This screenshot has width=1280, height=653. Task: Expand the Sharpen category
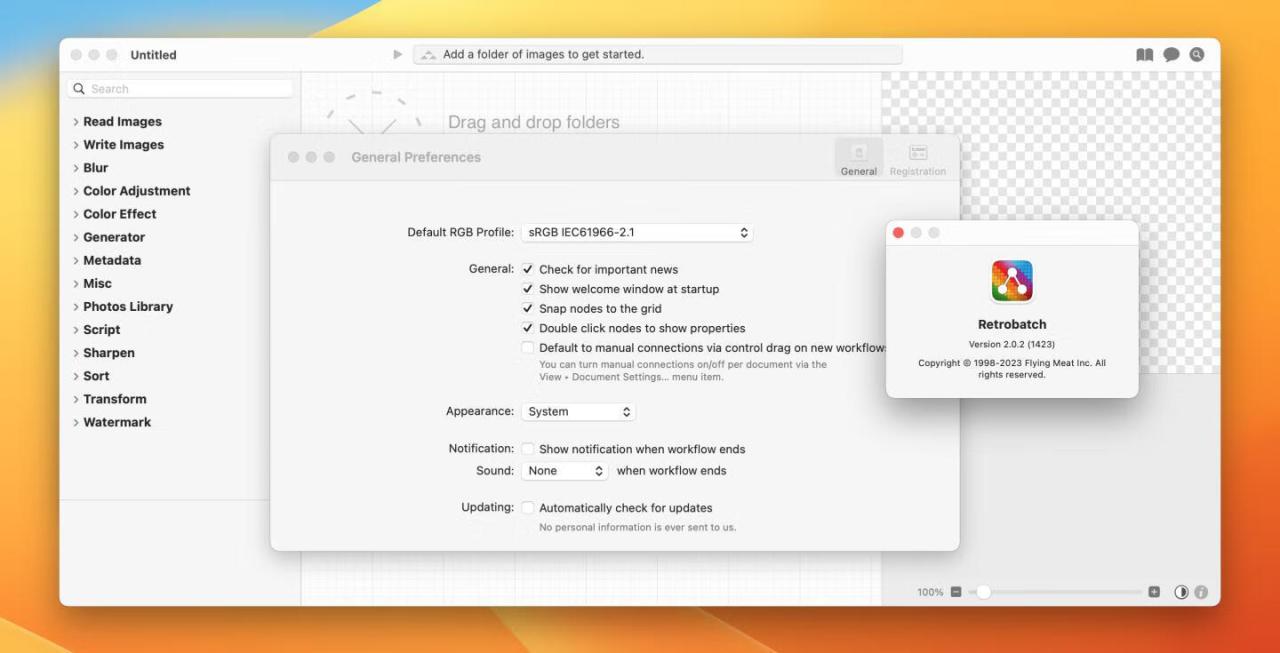tap(76, 353)
